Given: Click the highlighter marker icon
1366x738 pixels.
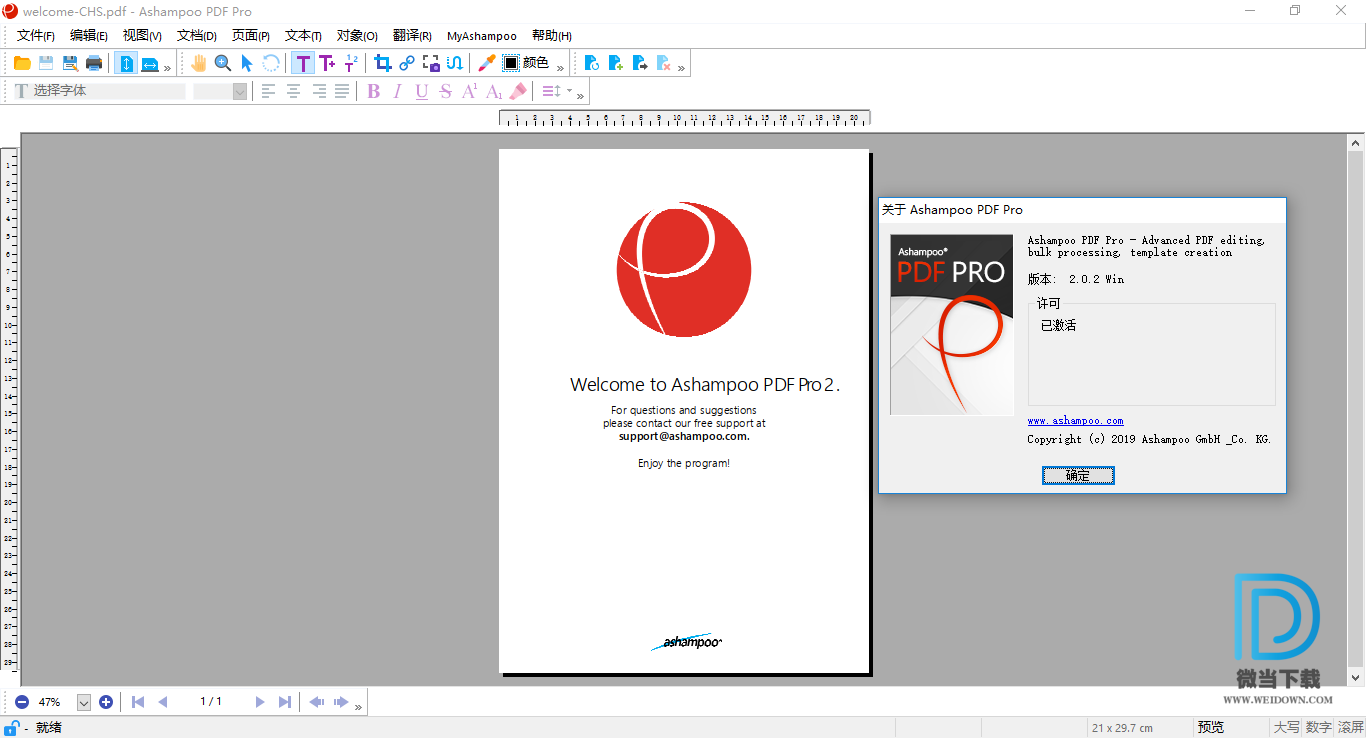Looking at the screenshot, I should coord(518,91).
